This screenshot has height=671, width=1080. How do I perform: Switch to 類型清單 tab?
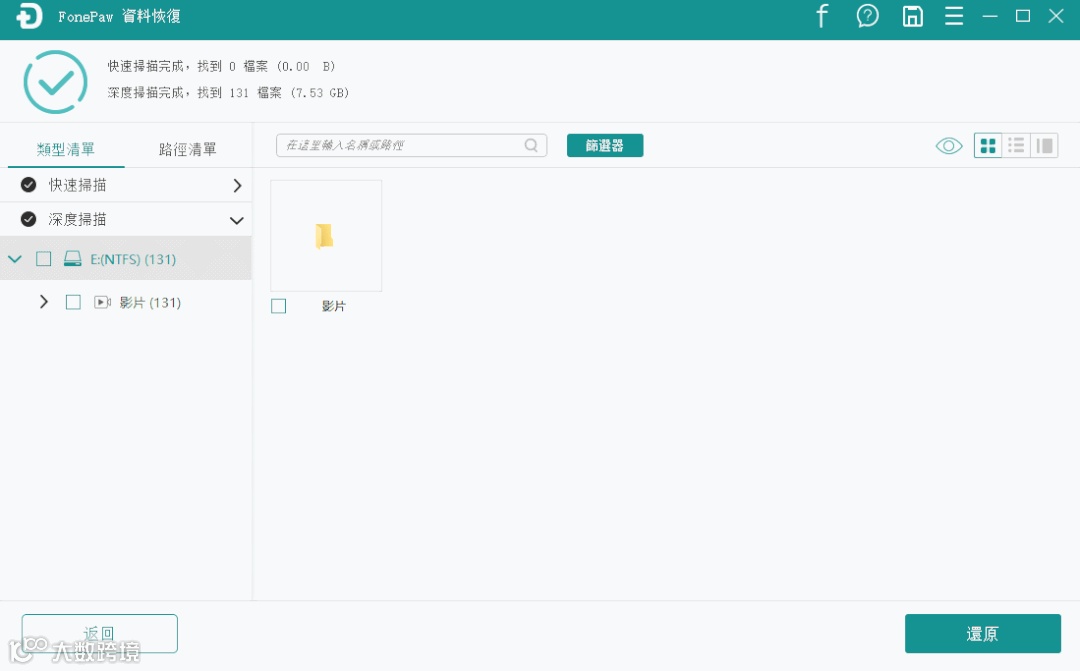65,149
